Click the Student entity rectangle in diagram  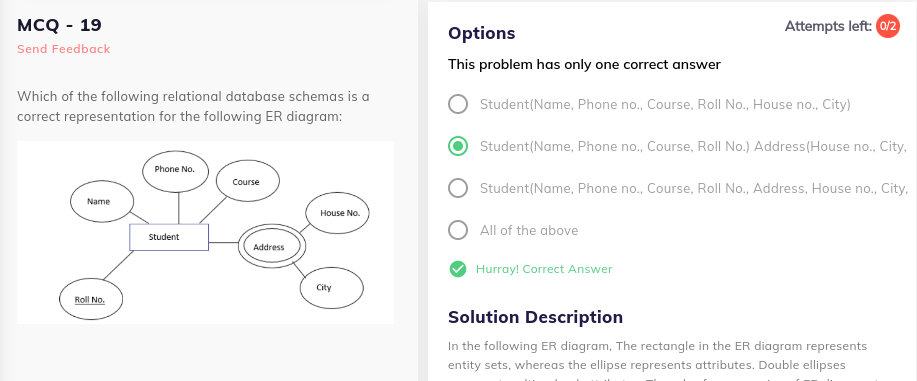click(x=168, y=237)
